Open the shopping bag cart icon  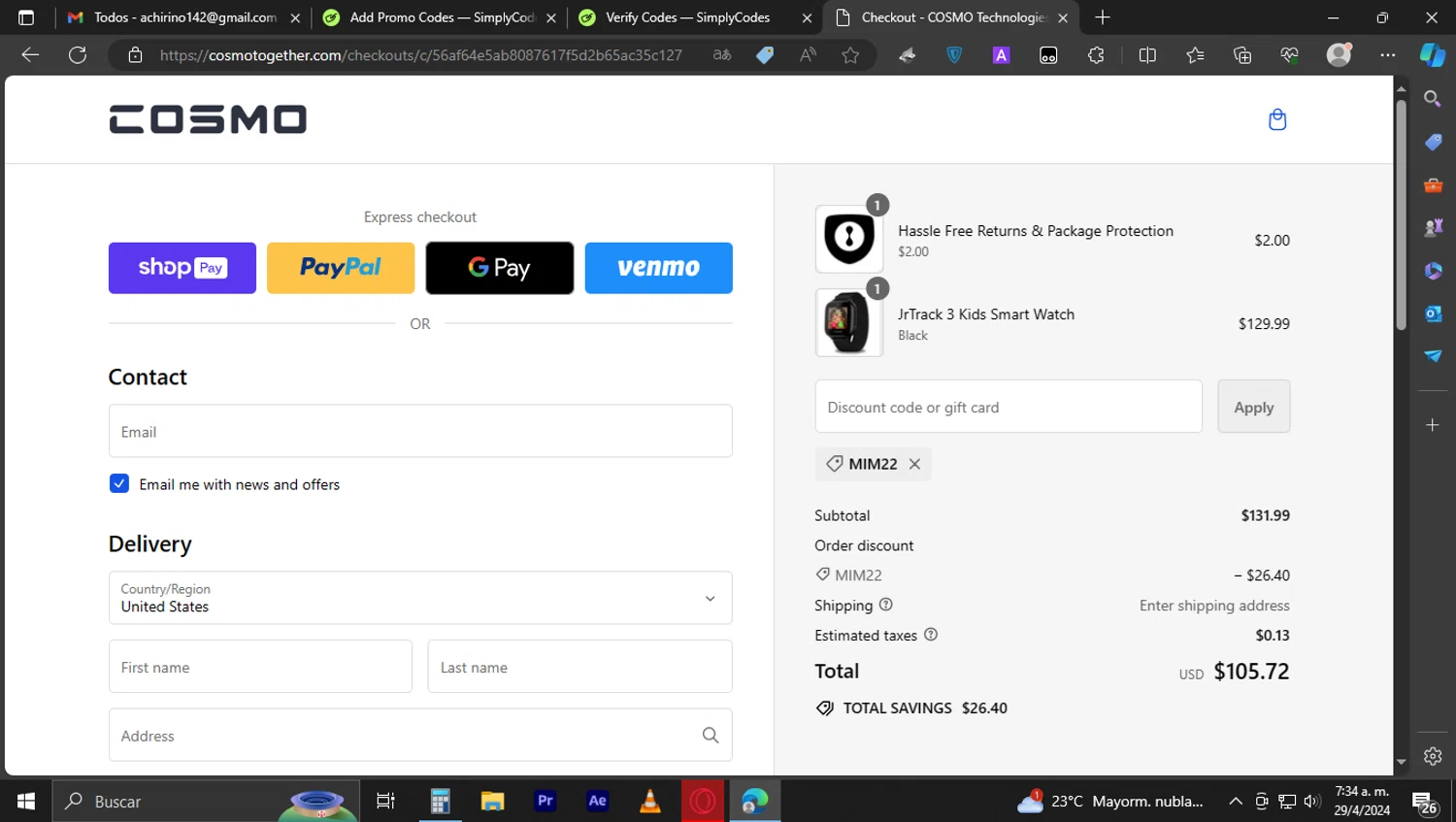(1277, 119)
